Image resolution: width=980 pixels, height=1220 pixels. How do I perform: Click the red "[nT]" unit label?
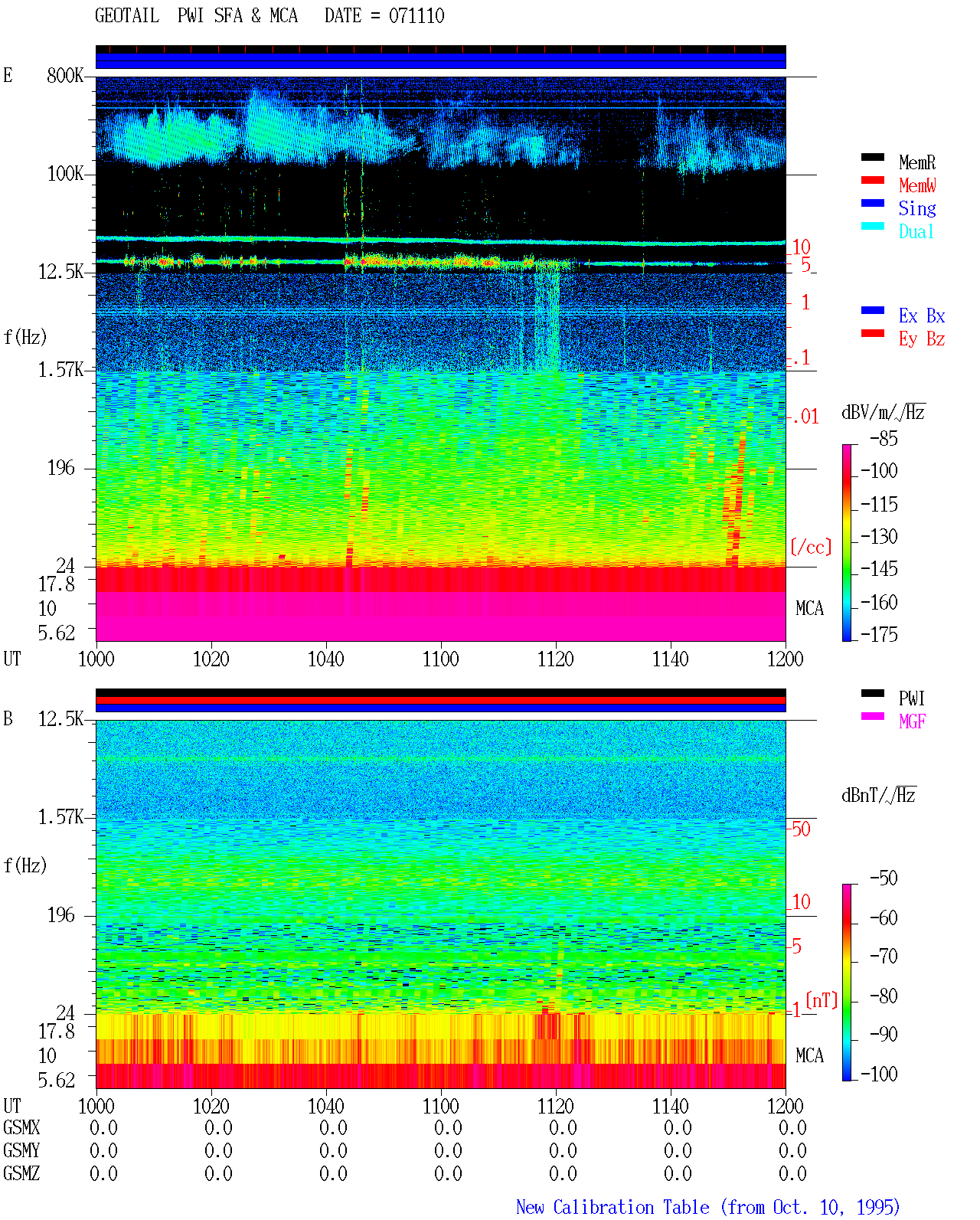click(x=822, y=1000)
